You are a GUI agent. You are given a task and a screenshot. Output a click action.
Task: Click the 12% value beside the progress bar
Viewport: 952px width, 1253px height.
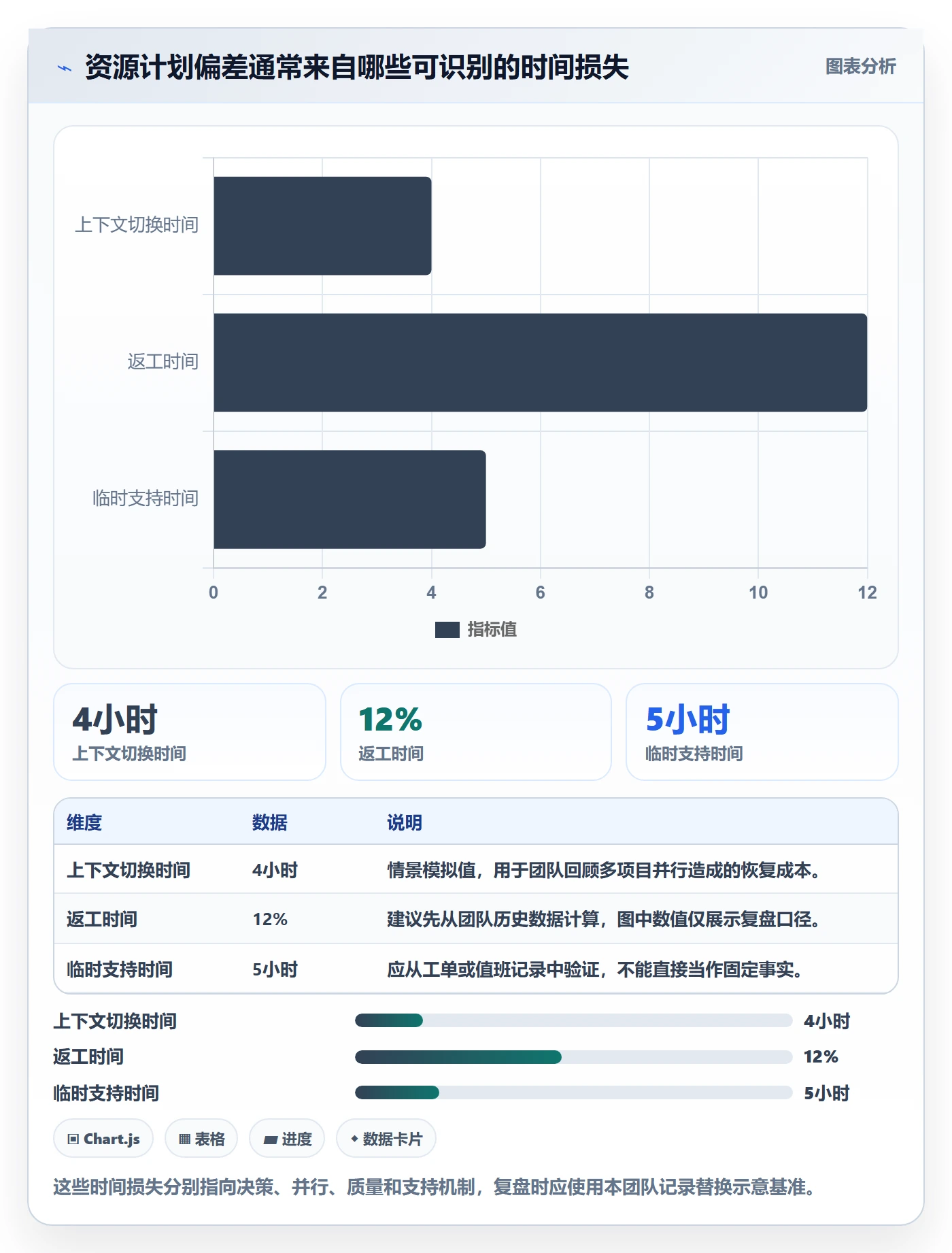point(821,1056)
